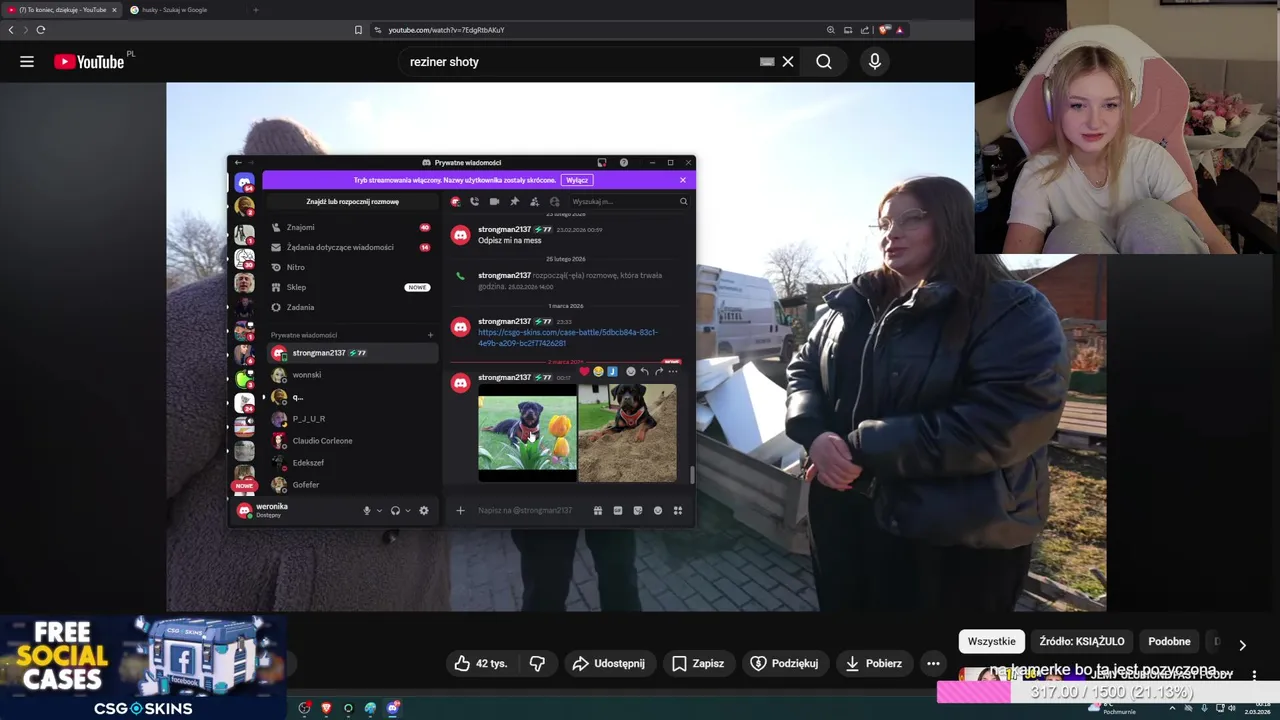Viewport: 1280px width, 720px height.
Task: Mute the Discord microphone
Action: pos(366,510)
